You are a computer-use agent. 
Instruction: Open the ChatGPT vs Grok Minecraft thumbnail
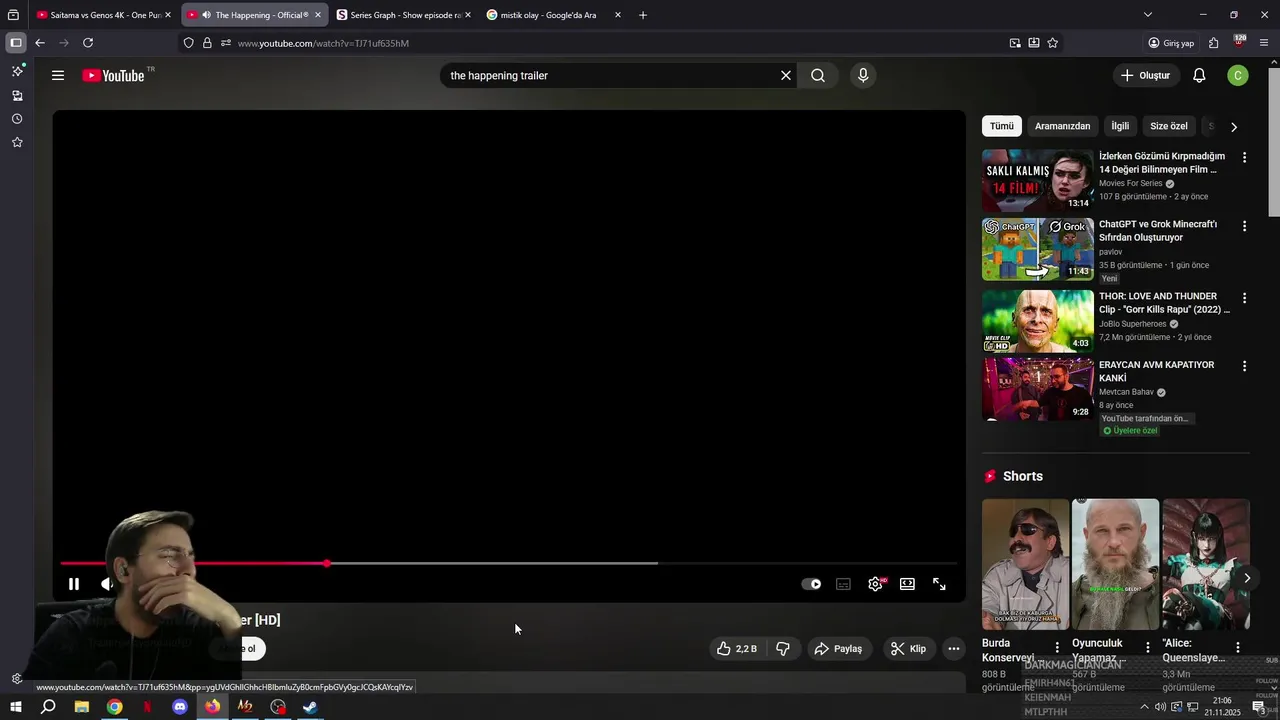click(x=1038, y=249)
